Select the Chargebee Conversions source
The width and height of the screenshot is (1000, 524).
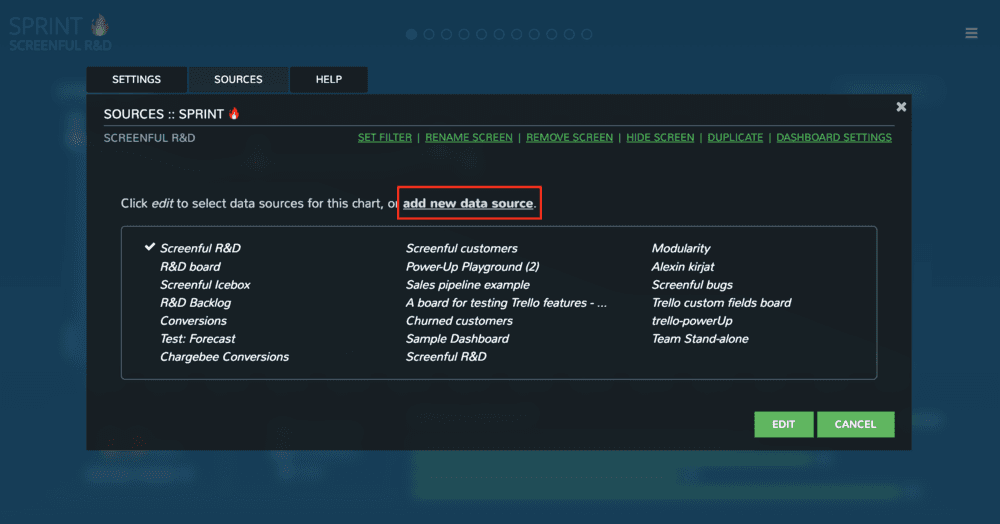click(x=224, y=357)
